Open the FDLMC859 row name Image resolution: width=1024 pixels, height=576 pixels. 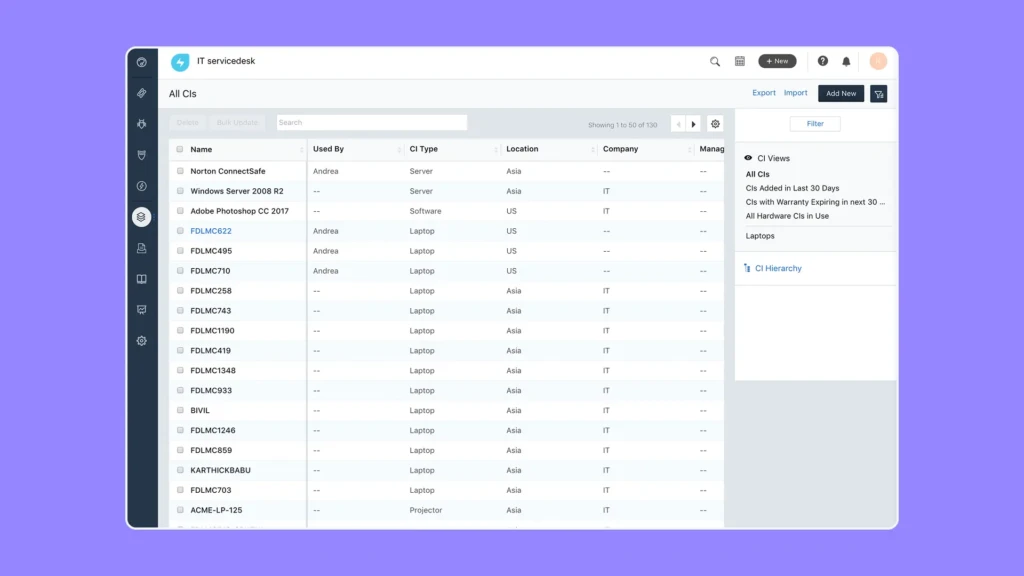(211, 451)
